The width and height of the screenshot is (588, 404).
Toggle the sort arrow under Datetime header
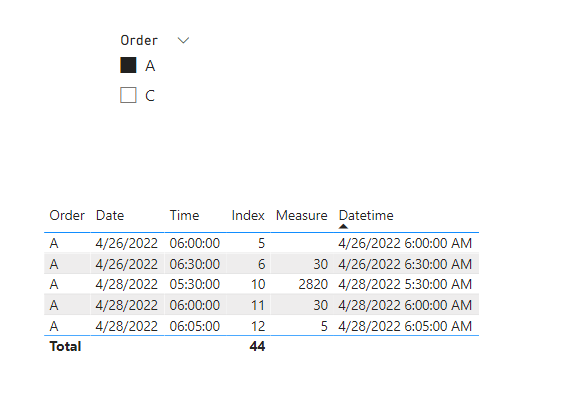(x=343, y=227)
